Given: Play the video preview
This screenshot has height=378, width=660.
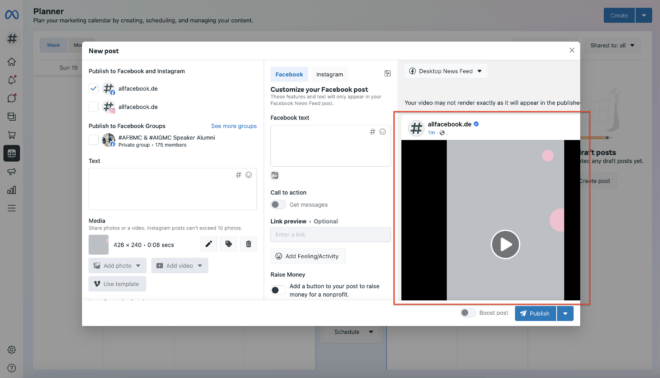Looking at the screenshot, I should (x=505, y=244).
